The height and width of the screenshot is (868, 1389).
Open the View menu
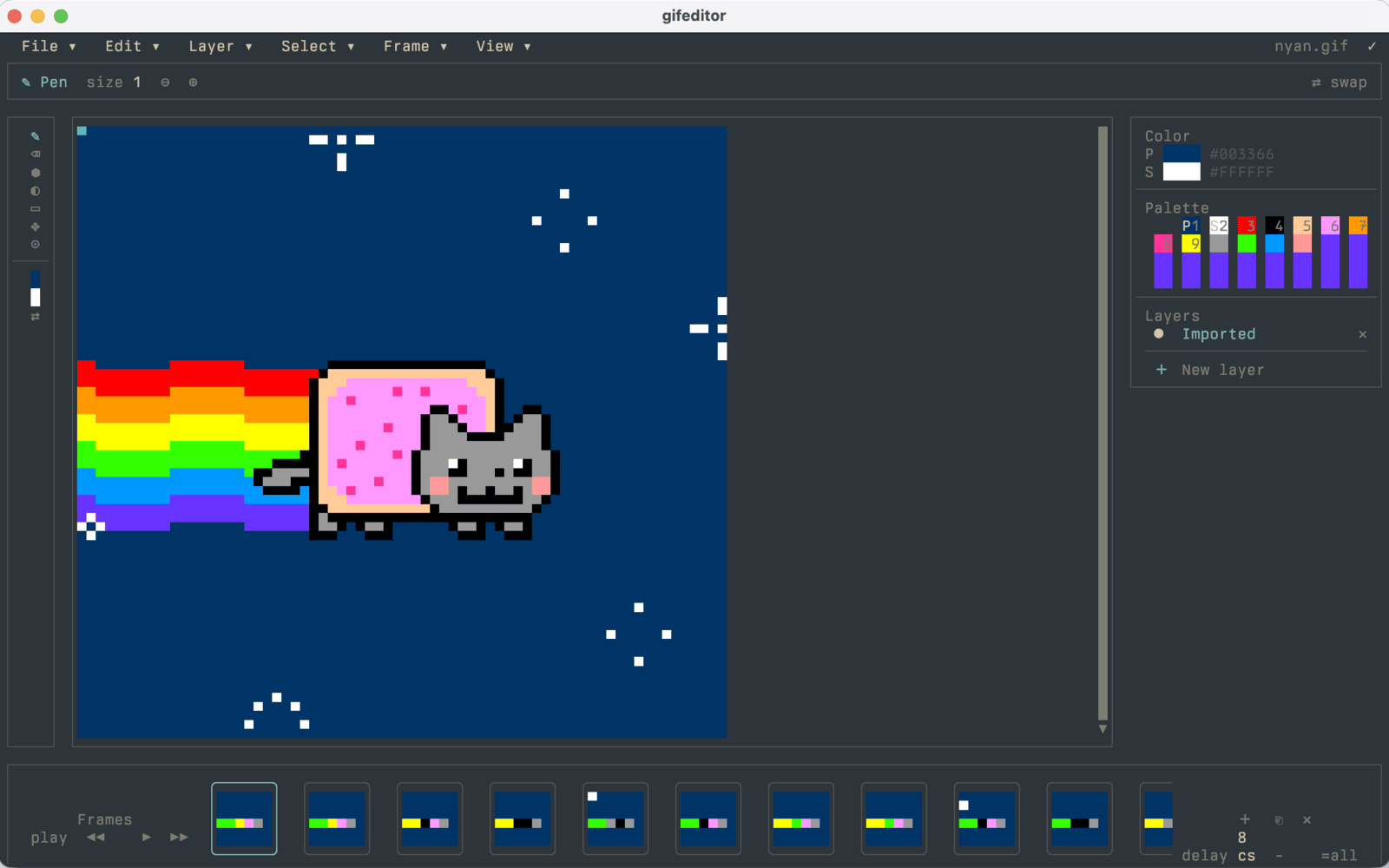point(504,46)
